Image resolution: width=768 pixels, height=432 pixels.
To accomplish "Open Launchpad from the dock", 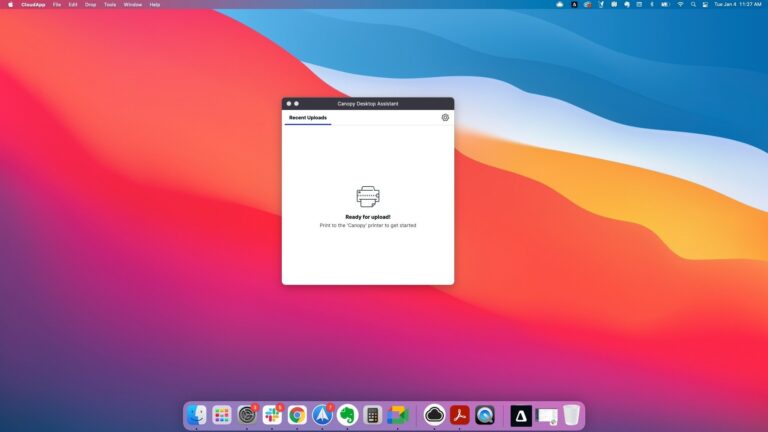I will (222, 415).
